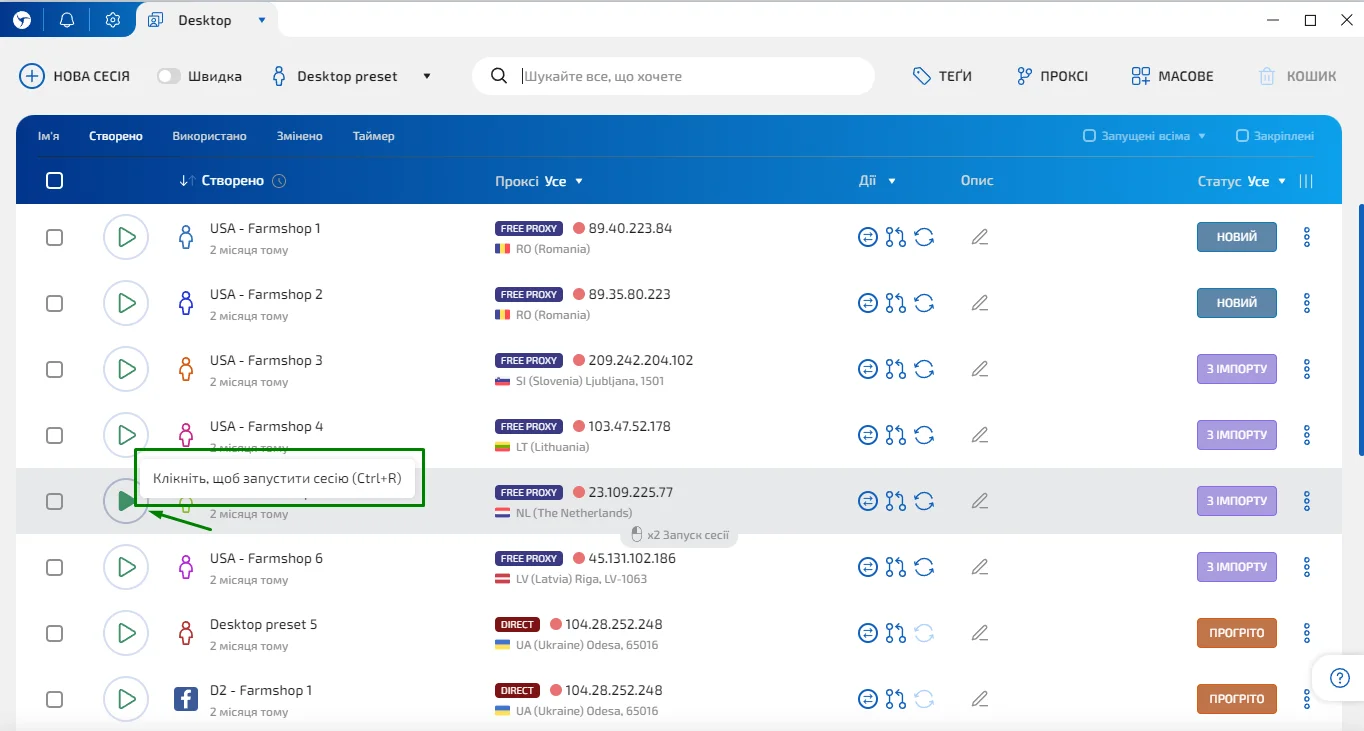Screen dimensions: 1364x731
Task: Create НОВА СЕСІЯ
Action: coord(75,76)
